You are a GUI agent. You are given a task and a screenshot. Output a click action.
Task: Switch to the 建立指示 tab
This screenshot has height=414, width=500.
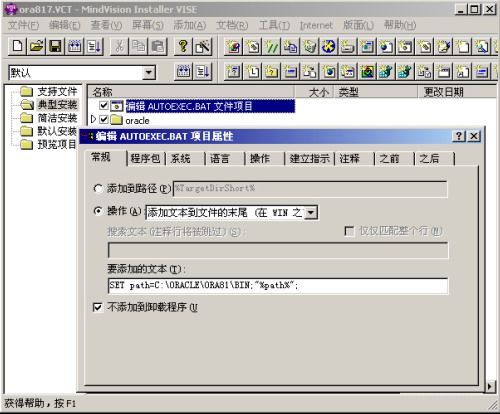click(310, 158)
